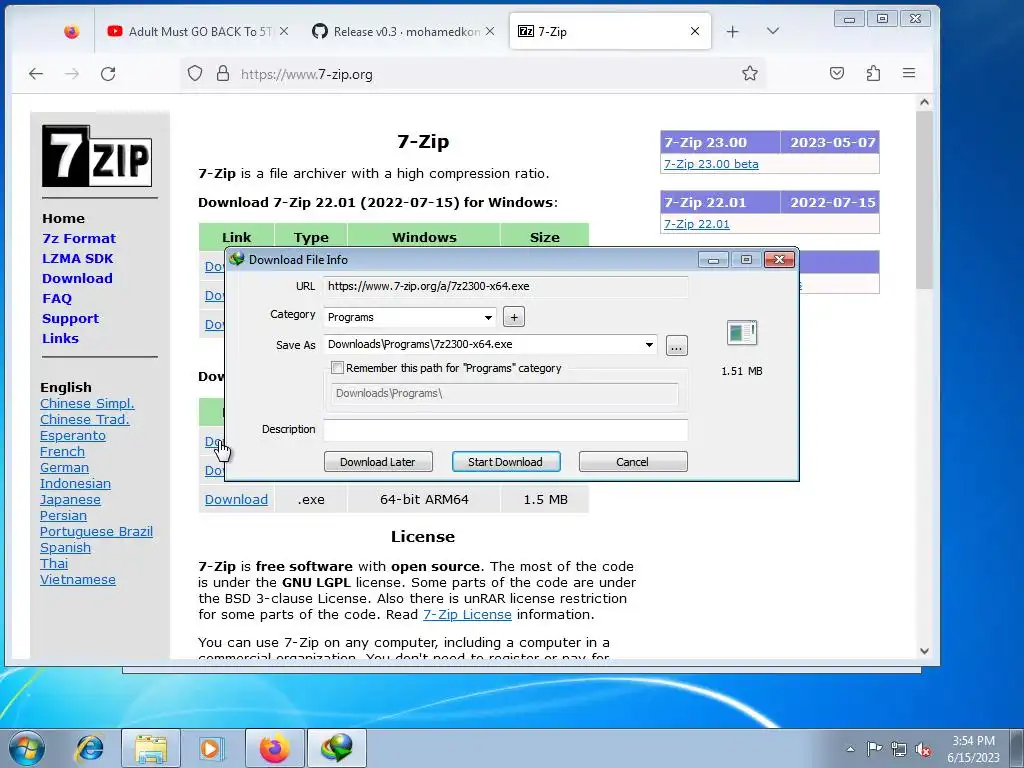Reload the 7-zip.org page
Screen dimensions: 1024x768
click(x=108, y=74)
